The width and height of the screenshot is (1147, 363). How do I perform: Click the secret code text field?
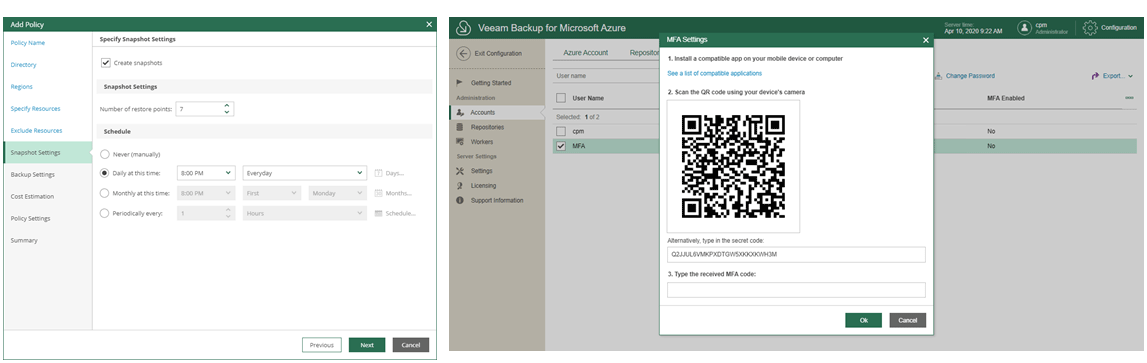click(796, 255)
